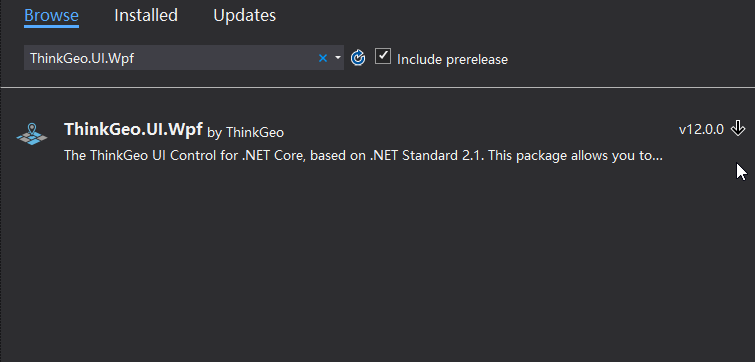Select the Browse tab
Image resolution: width=755 pixels, height=362 pixels.
tap(52, 15)
